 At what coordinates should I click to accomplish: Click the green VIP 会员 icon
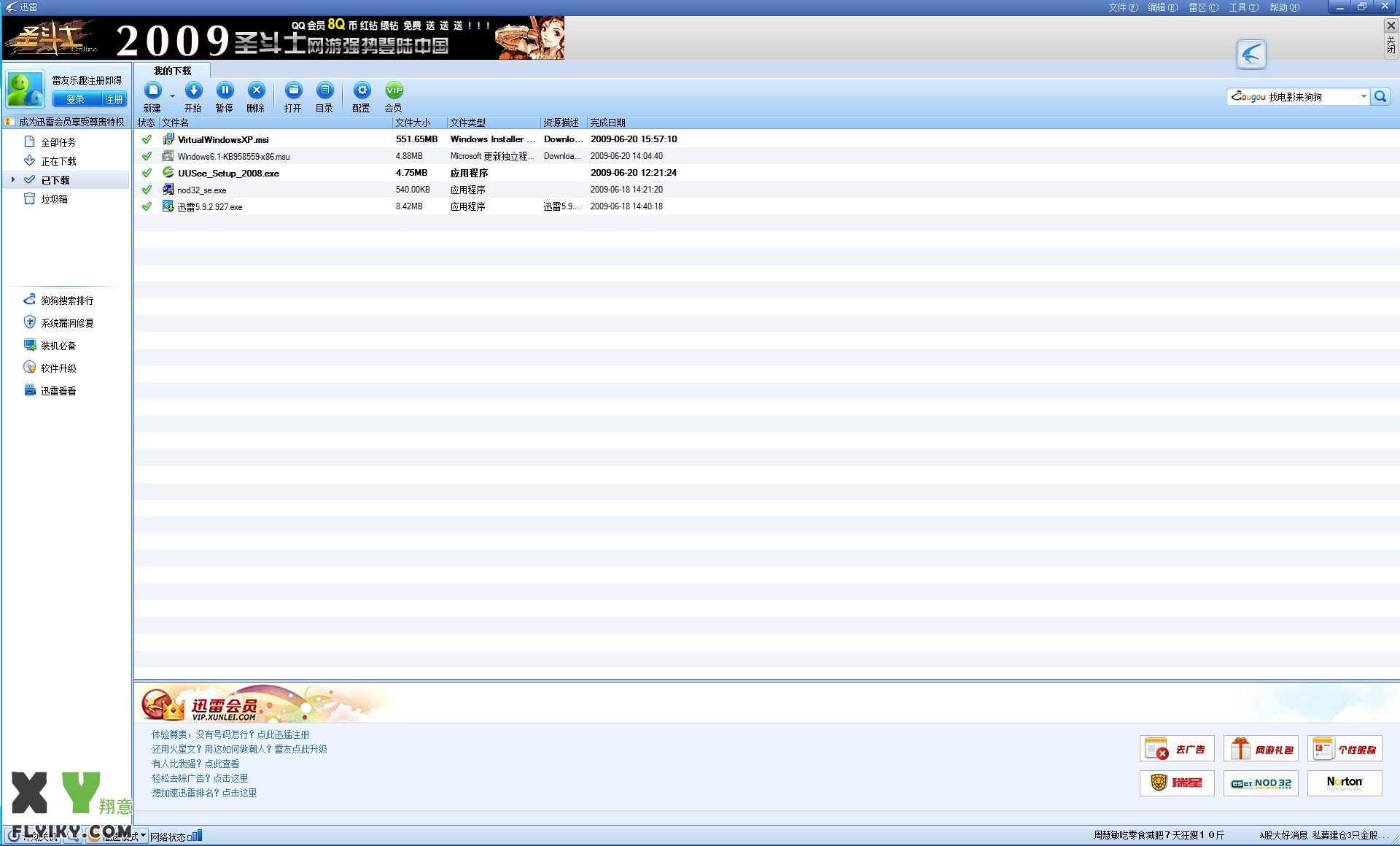394,90
